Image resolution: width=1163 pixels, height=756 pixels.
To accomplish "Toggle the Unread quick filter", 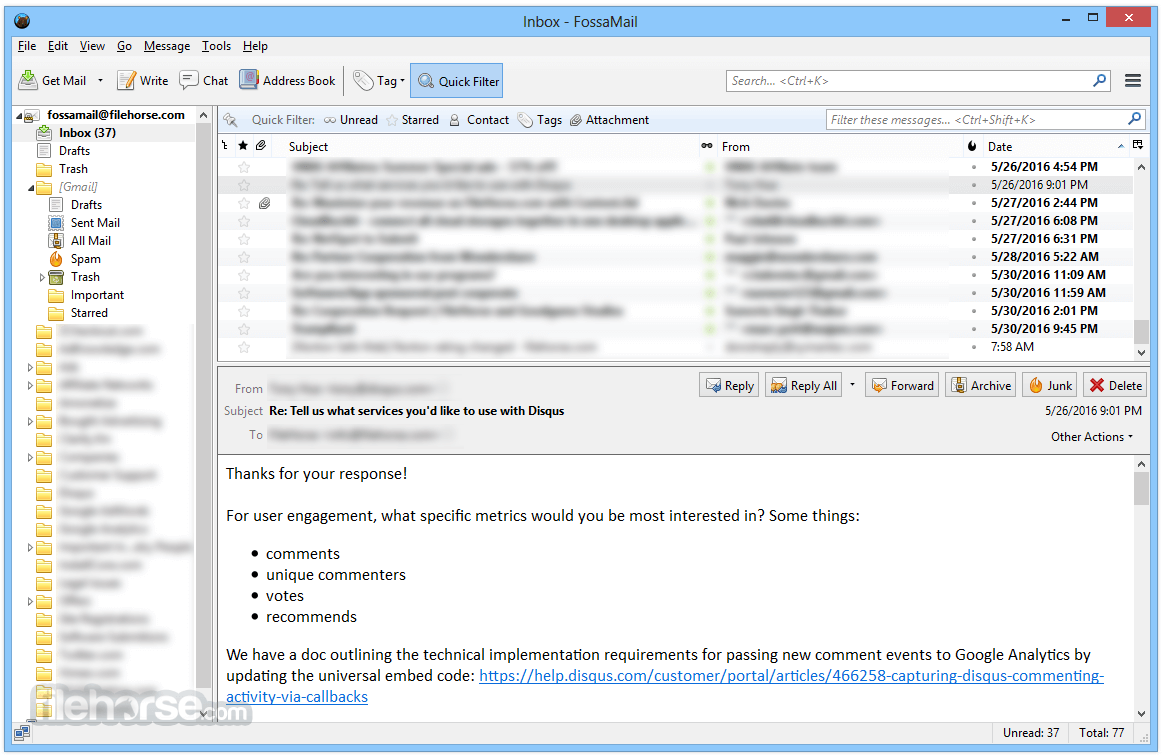I will (x=351, y=120).
